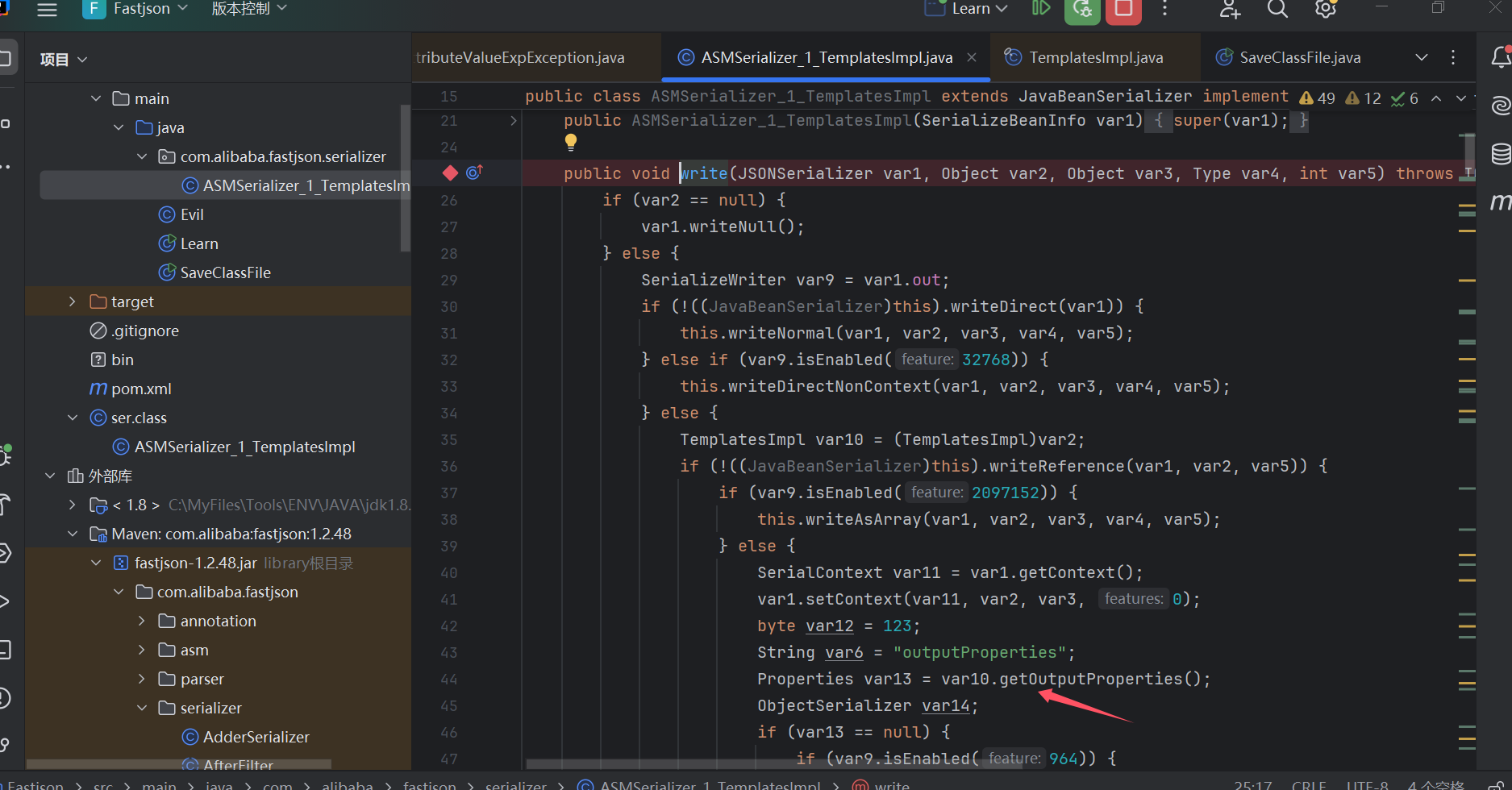Open IDE settings gear icon
The width and height of the screenshot is (1512, 790).
pyautogui.click(x=1326, y=9)
